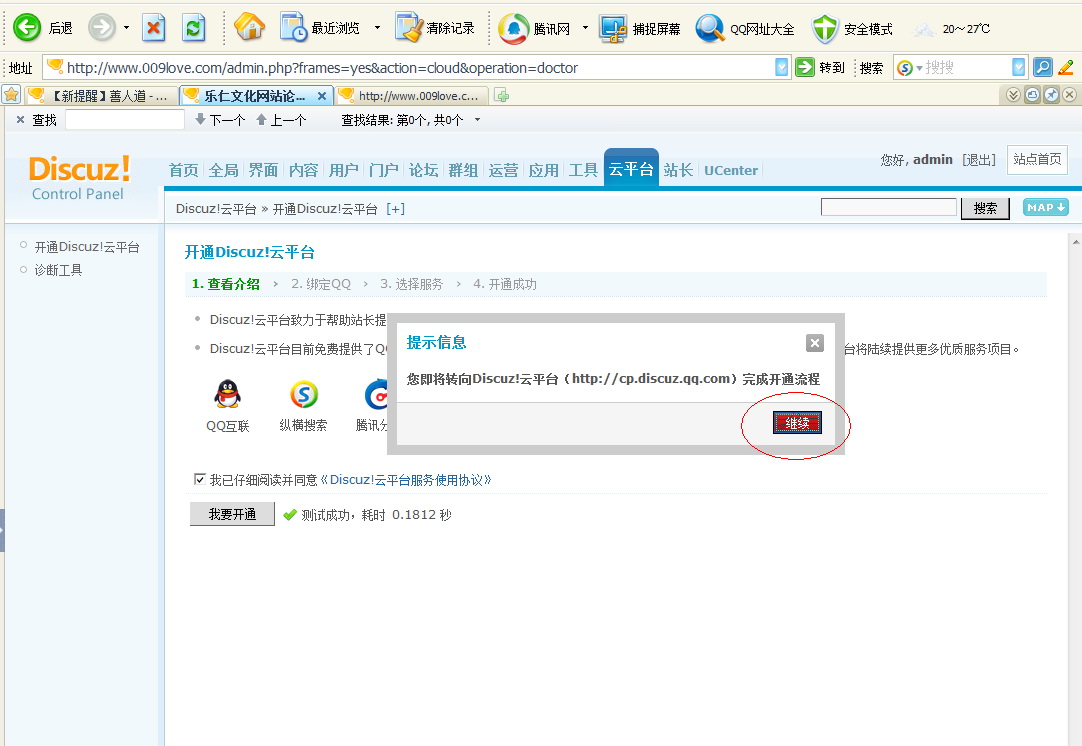Click the 清除记录 clear records icon
The image size is (1082, 746).
(x=409, y=28)
